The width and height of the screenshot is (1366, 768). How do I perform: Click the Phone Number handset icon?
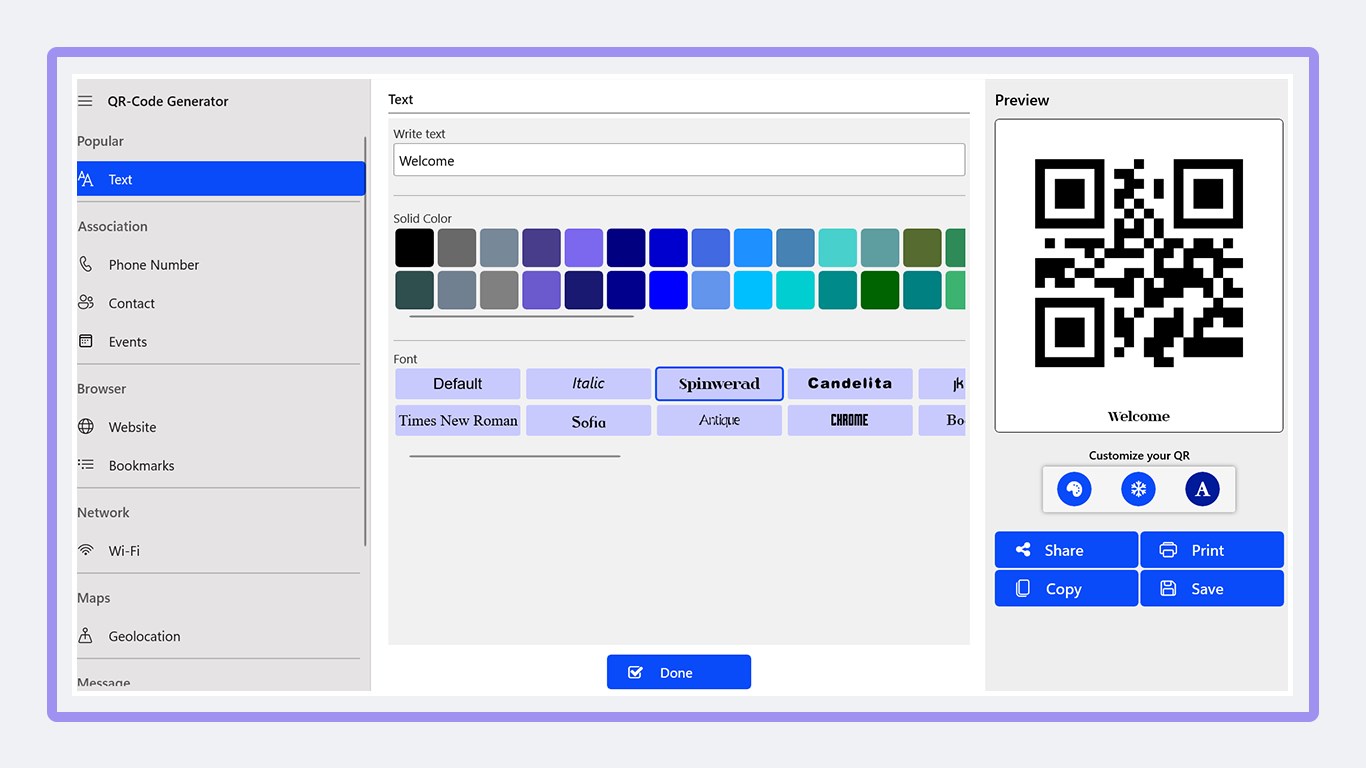tap(86, 265)
